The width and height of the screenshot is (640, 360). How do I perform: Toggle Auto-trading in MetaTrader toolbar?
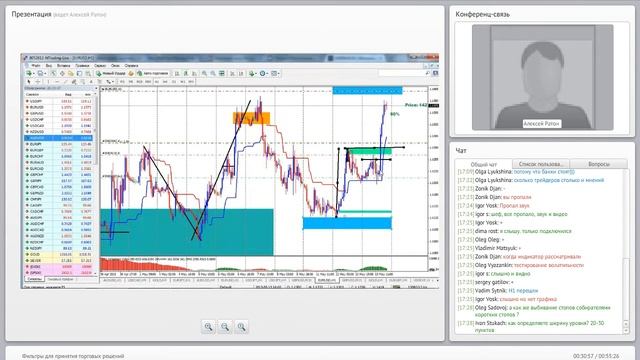coord(152,73)
